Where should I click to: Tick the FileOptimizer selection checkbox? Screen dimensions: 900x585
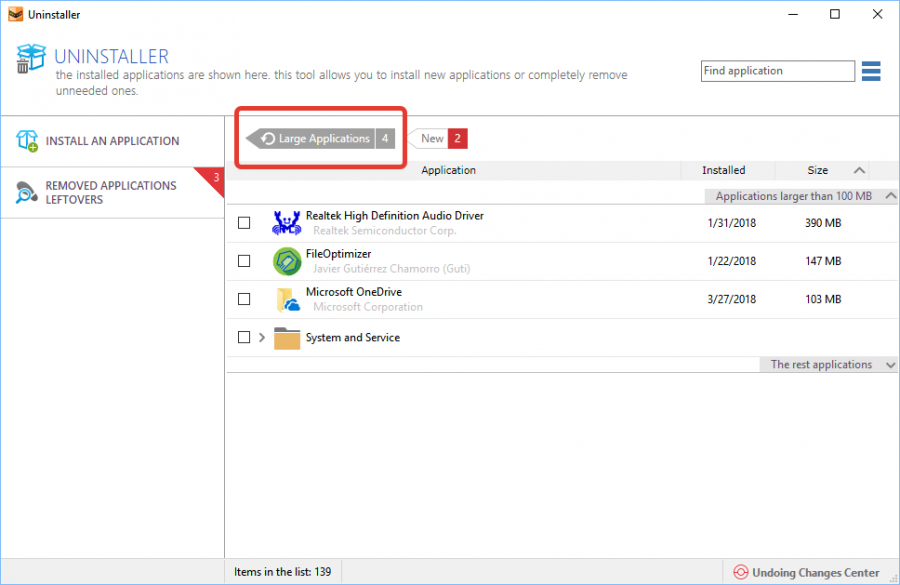(x=244, y=260)
